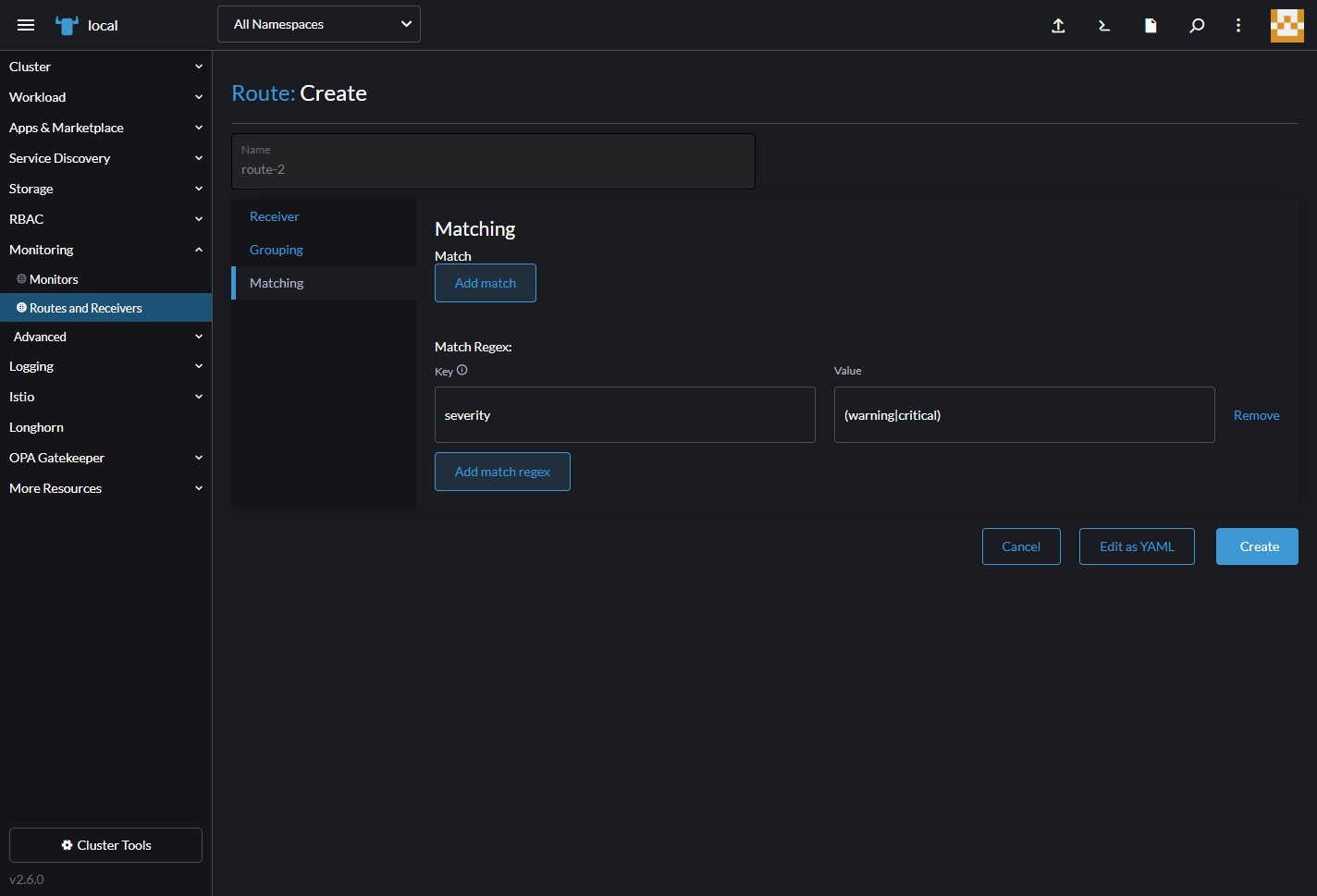This screenshot has height=896, width=1317.
Task: Click the globe icon beside Monitors
Action: point(21,279)
